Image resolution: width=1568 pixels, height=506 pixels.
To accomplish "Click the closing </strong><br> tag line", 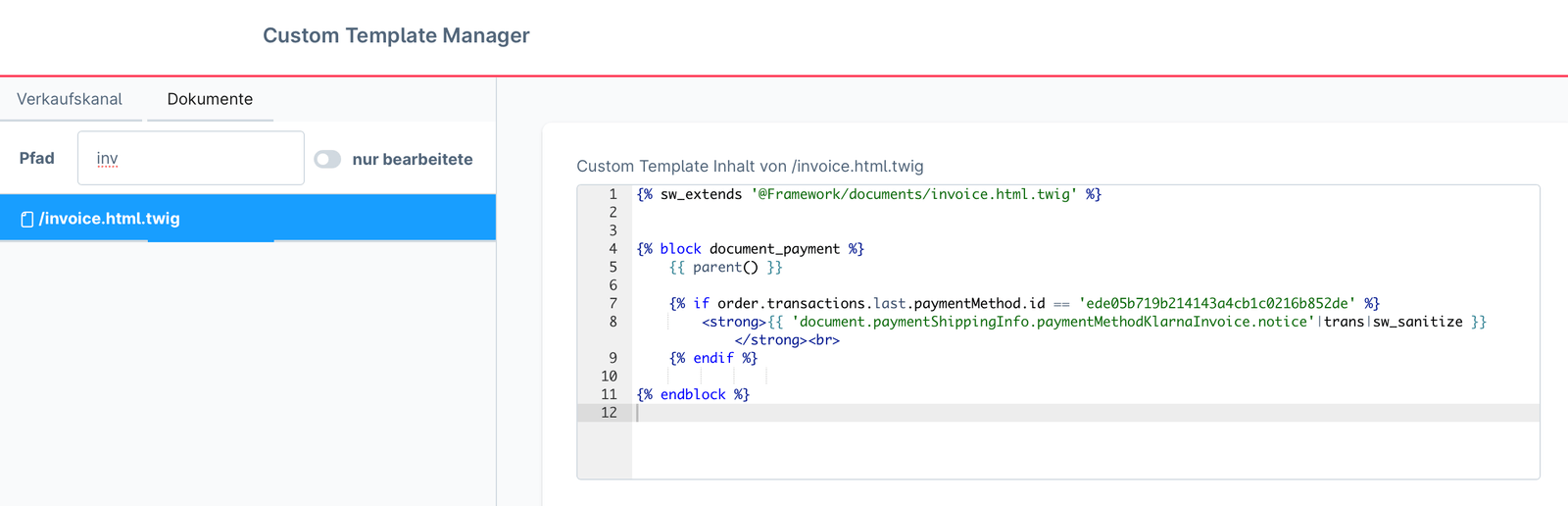I will pos(787,340).
